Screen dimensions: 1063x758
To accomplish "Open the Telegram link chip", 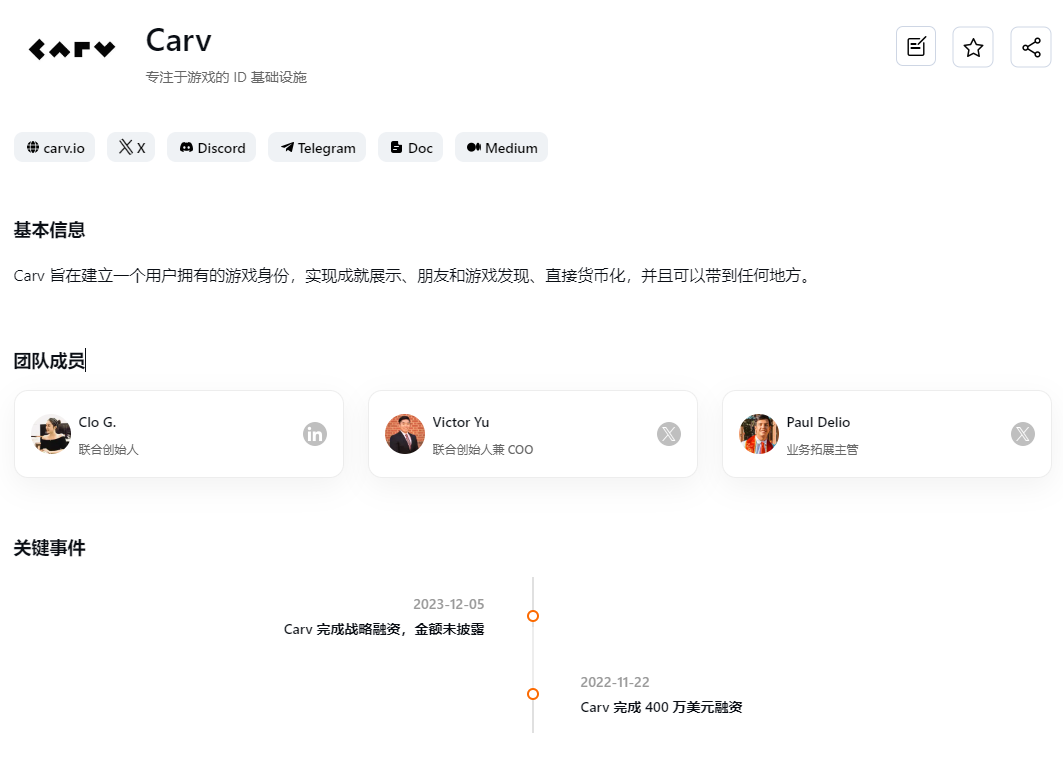I will point(317,147).
